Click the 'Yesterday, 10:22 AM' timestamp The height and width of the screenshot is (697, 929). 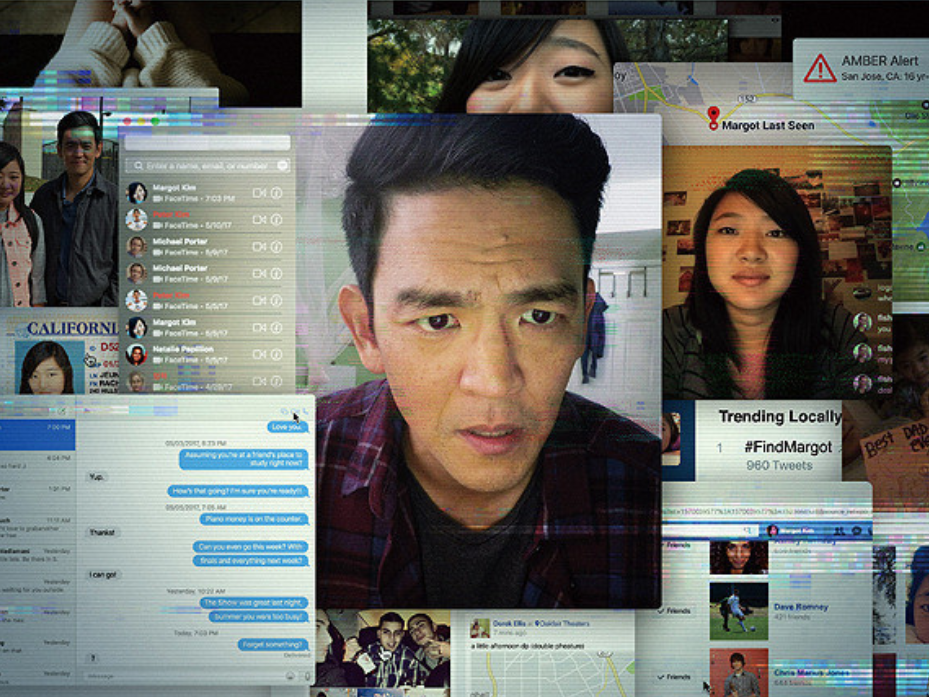[x=196, y=592]
